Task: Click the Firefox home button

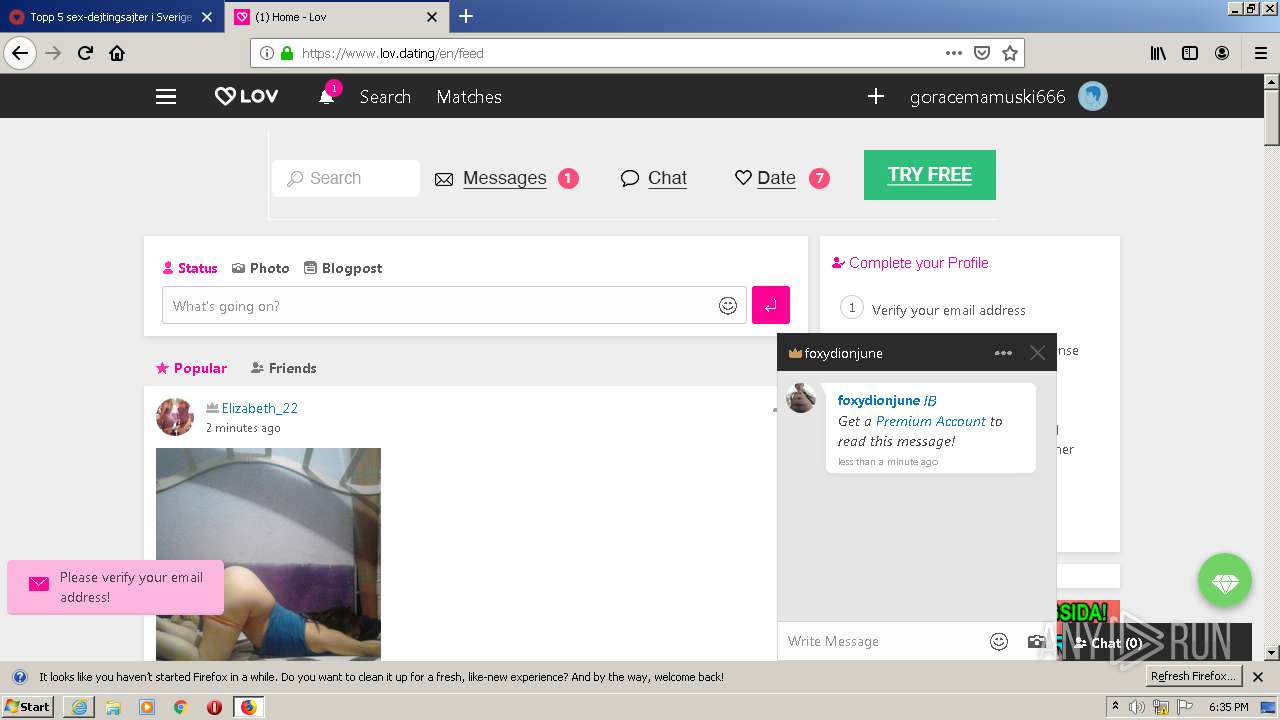Action: point(117,53)
